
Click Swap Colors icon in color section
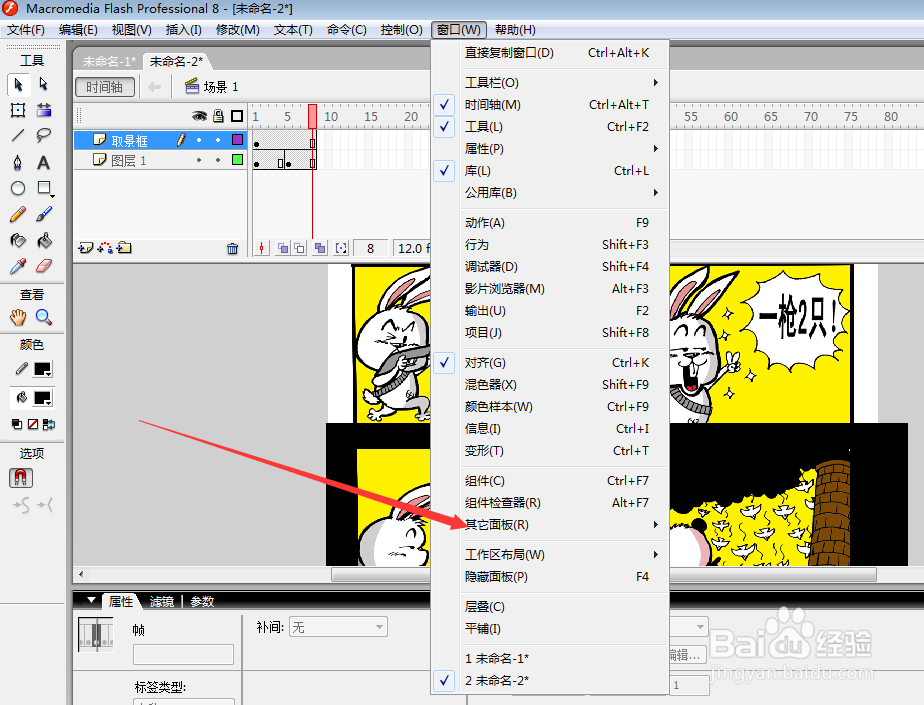49,424
